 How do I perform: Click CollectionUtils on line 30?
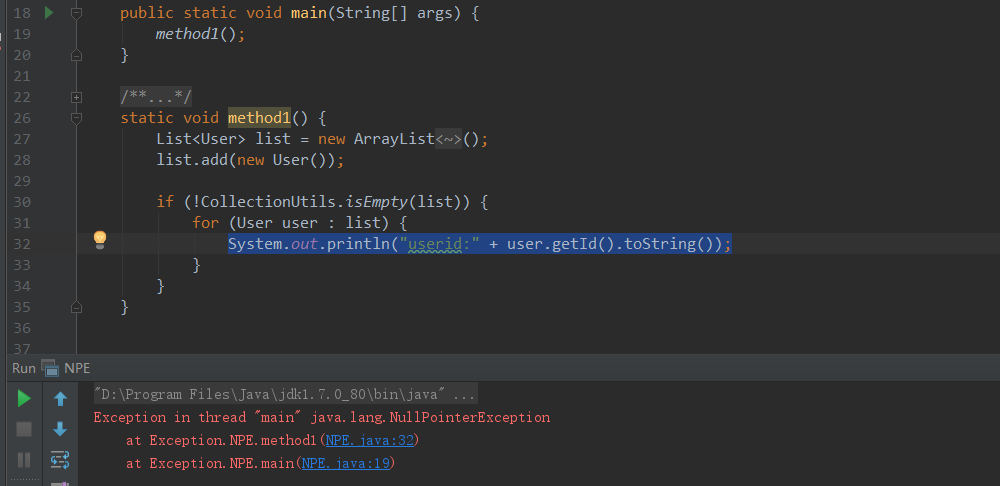(268, 202)
